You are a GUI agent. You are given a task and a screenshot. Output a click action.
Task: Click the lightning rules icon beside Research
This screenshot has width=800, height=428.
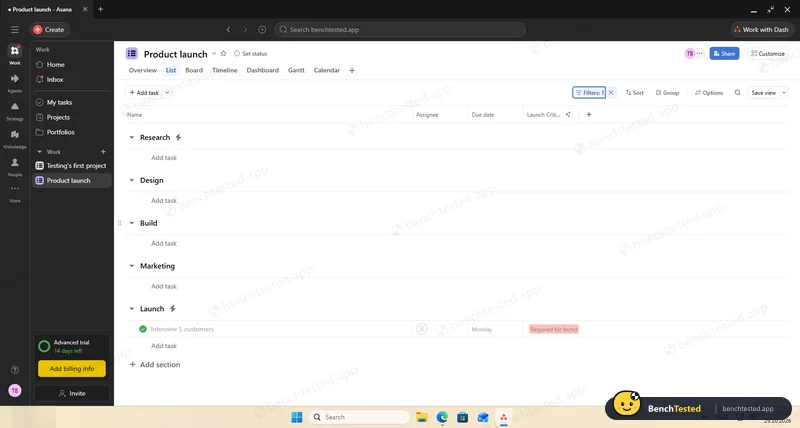(x=178, y=137)
